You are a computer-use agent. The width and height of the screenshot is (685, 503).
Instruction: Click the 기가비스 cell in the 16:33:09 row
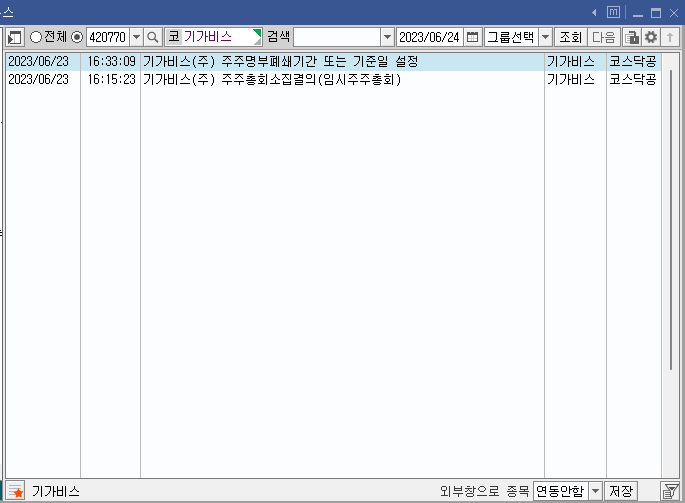[575, 62]
